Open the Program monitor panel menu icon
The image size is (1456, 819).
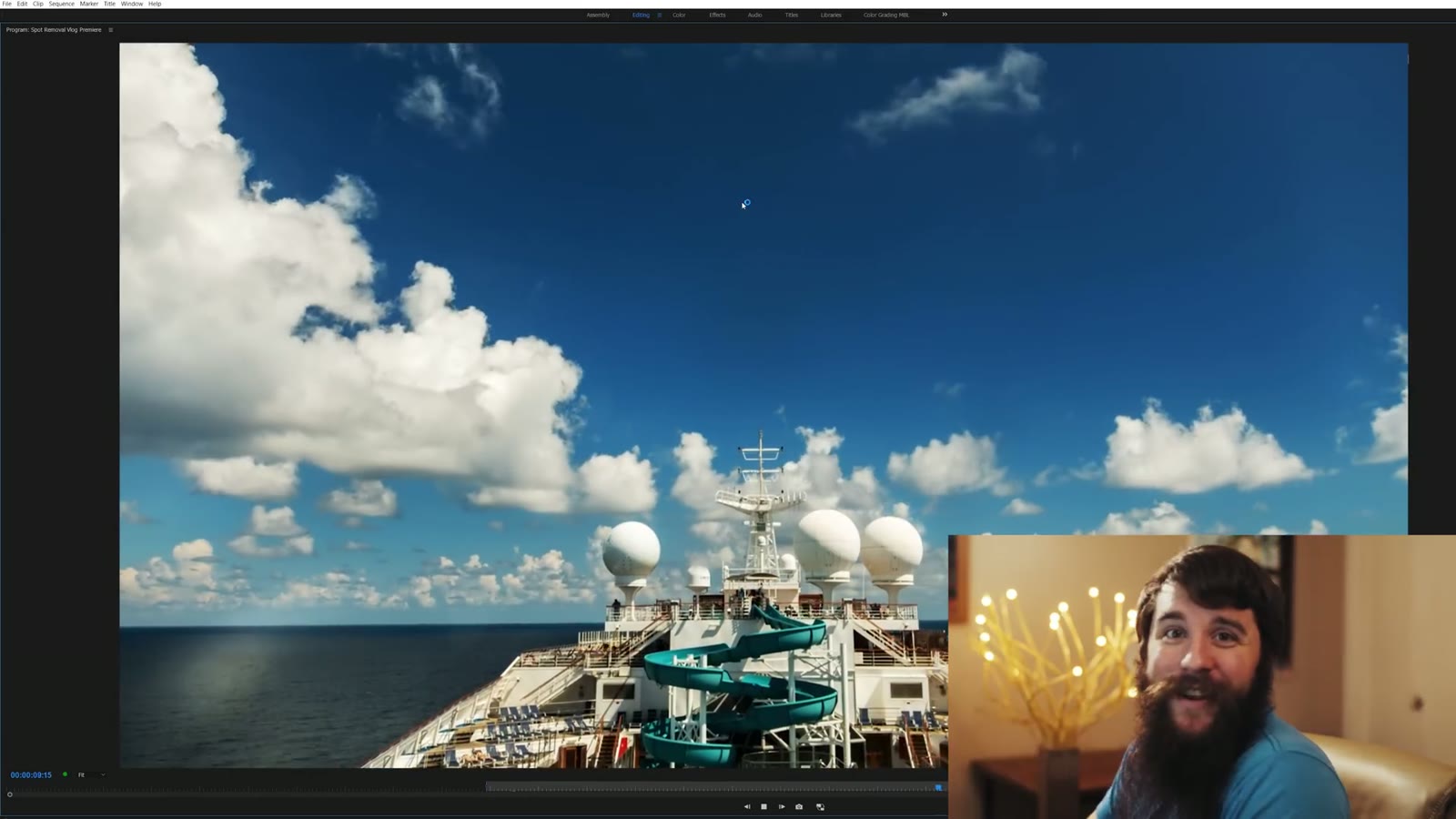(111, 30)
